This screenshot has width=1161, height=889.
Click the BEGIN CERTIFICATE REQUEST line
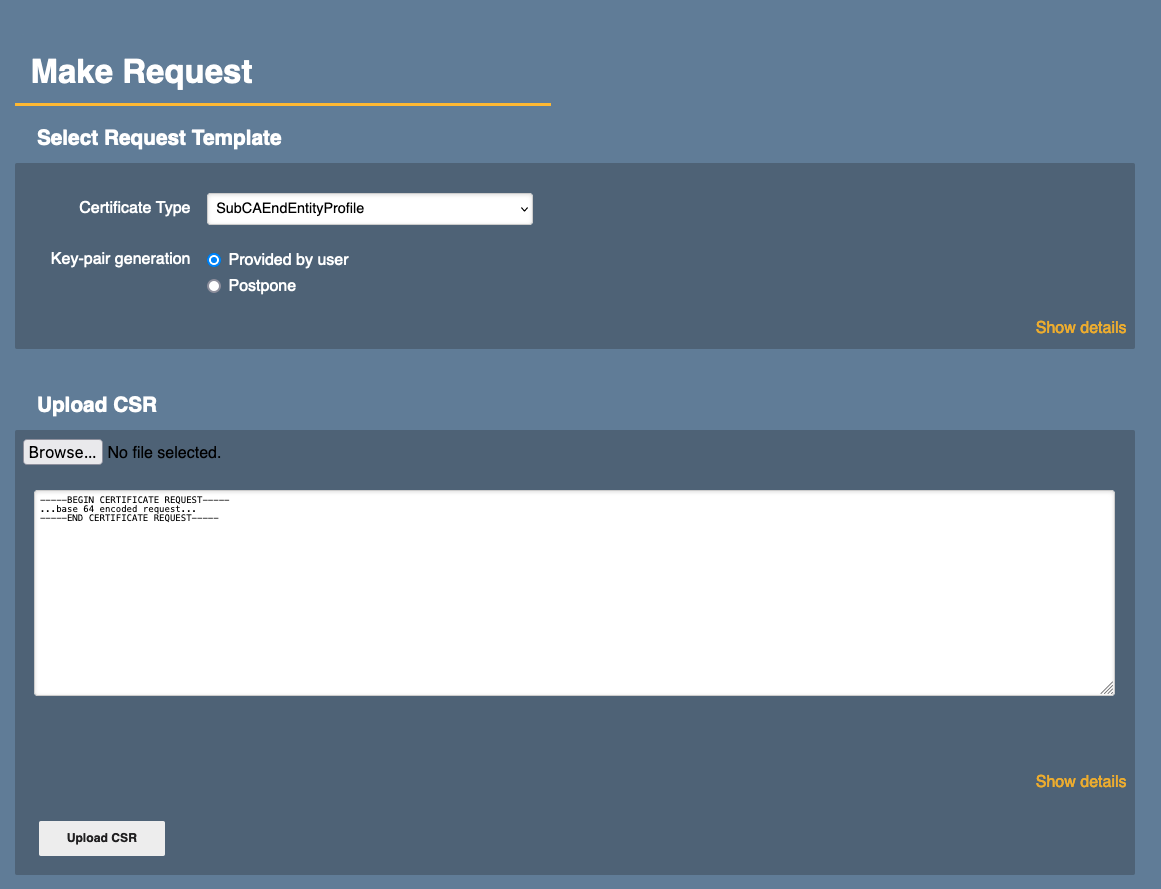coord(135,499)
